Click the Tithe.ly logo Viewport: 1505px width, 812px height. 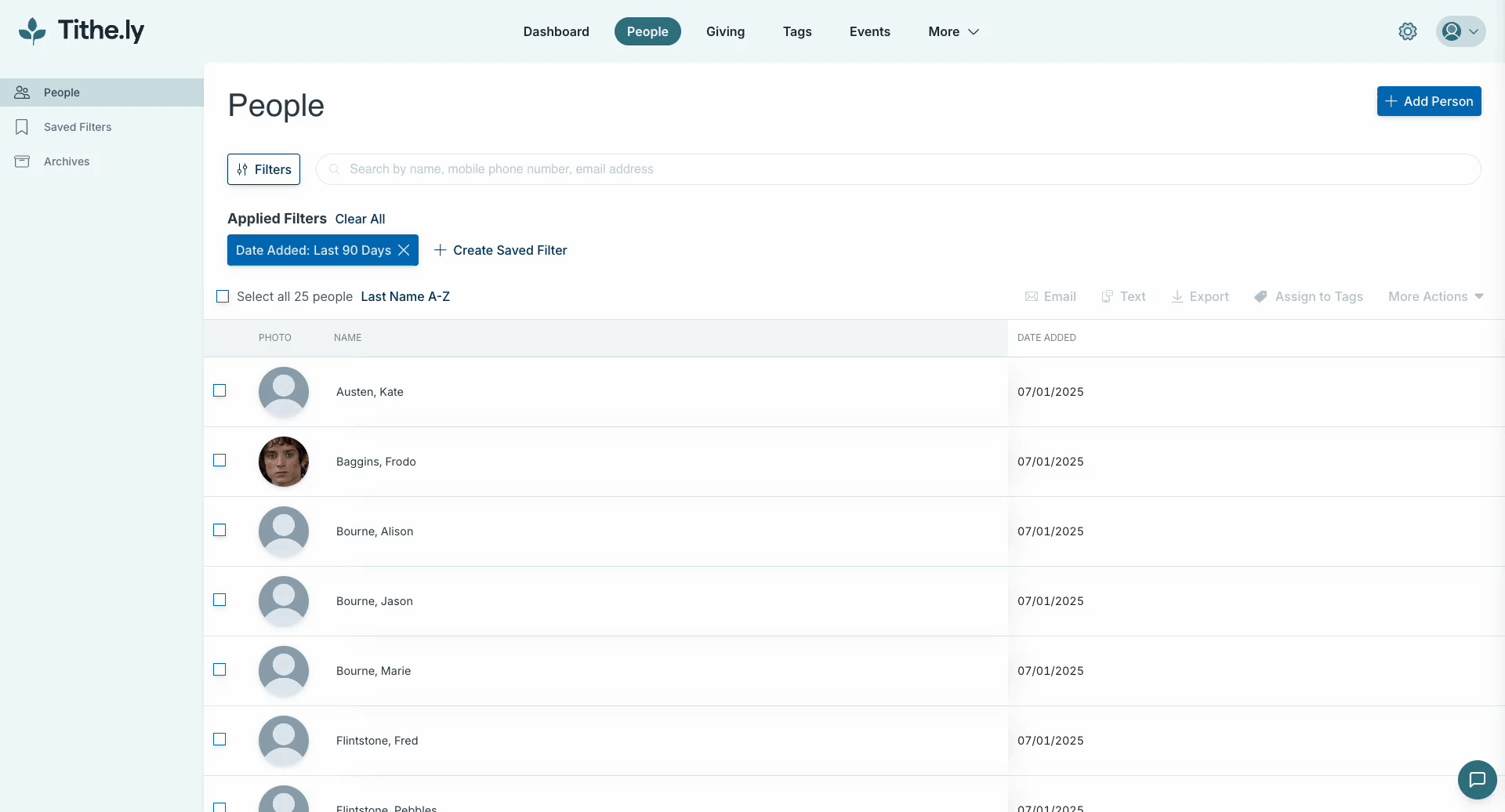[x=81, y=31]
